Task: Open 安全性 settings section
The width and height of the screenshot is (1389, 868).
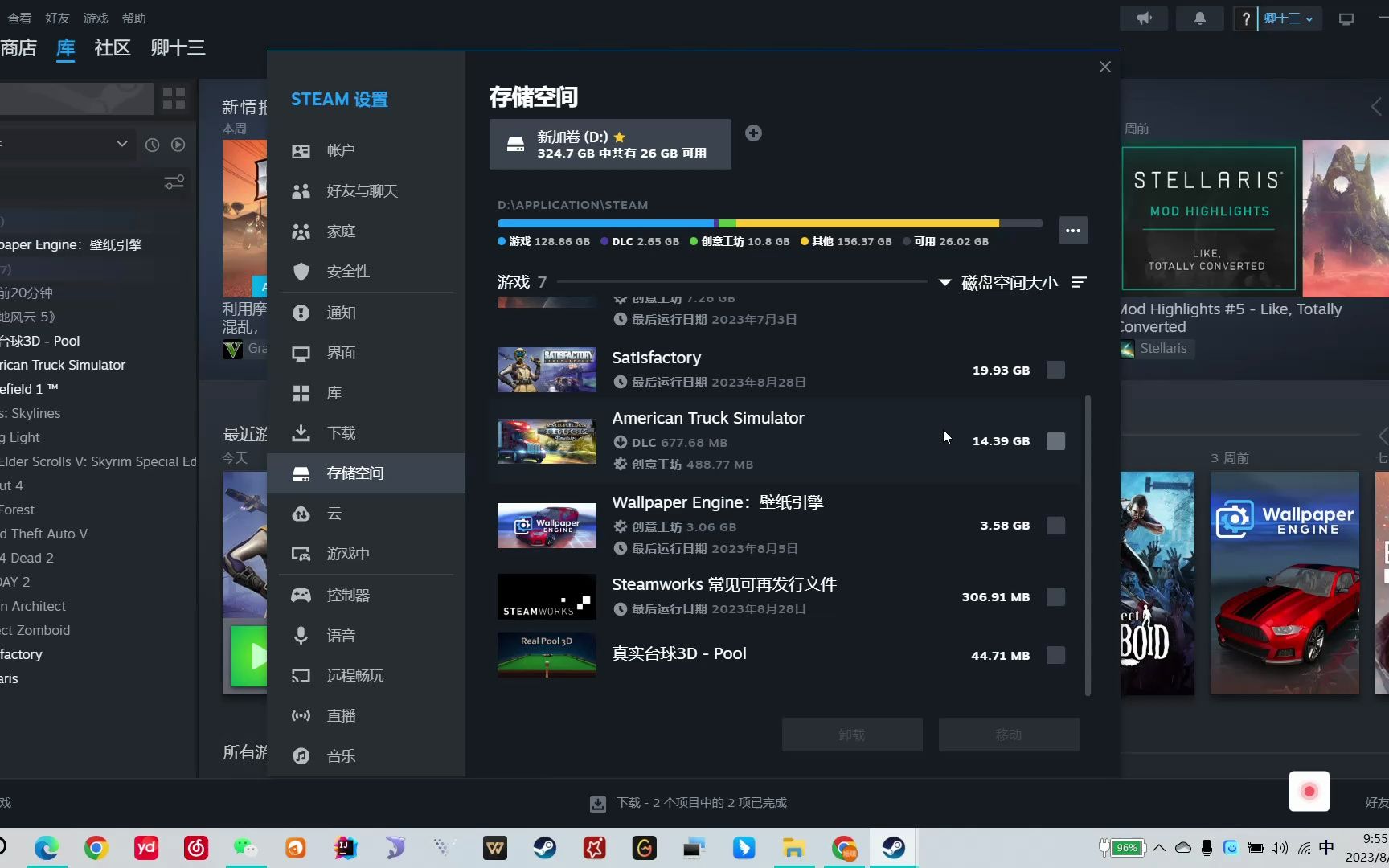Action: 366,272
